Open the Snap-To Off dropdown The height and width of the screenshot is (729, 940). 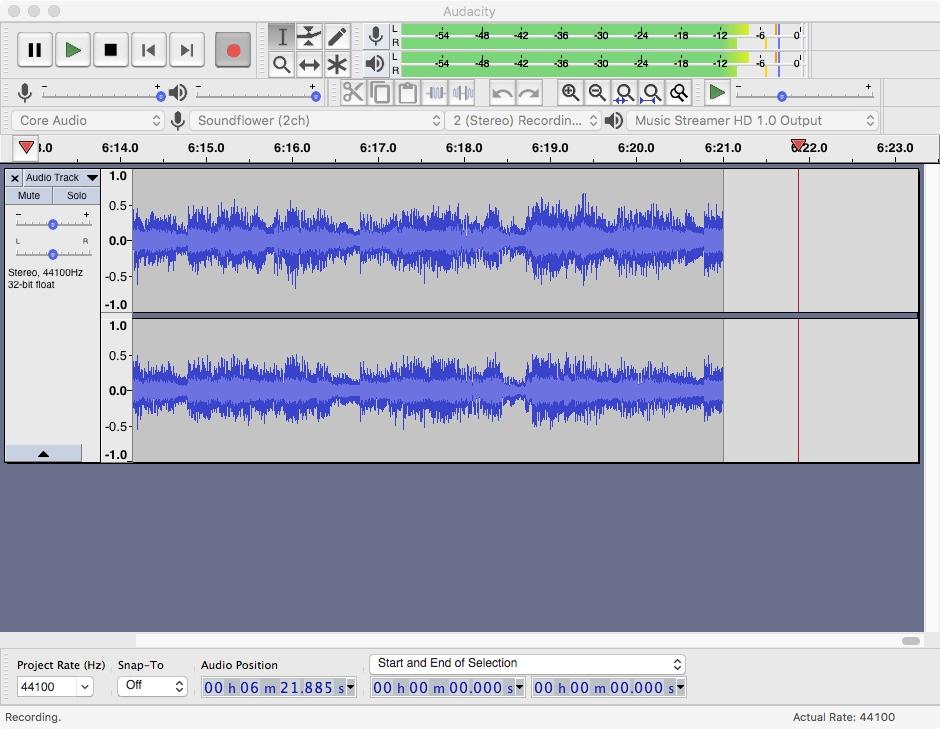pyautogui.click(x=152, y=686)
